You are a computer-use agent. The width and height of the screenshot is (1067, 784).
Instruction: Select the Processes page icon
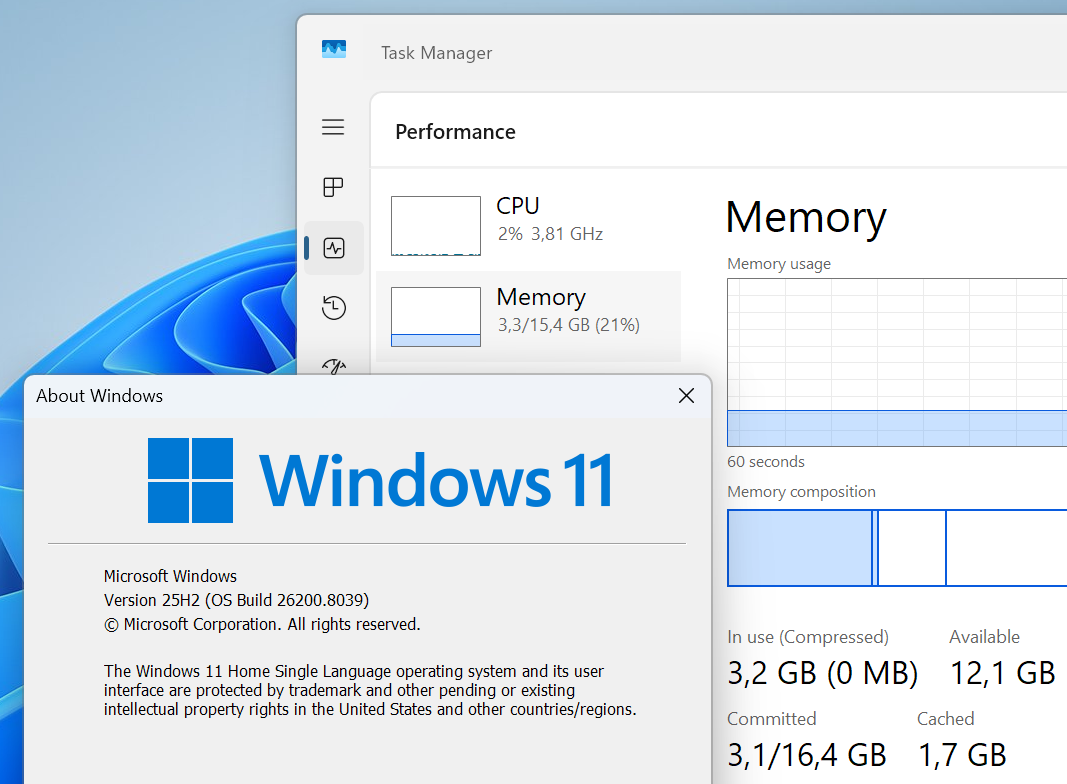(333, 187)
